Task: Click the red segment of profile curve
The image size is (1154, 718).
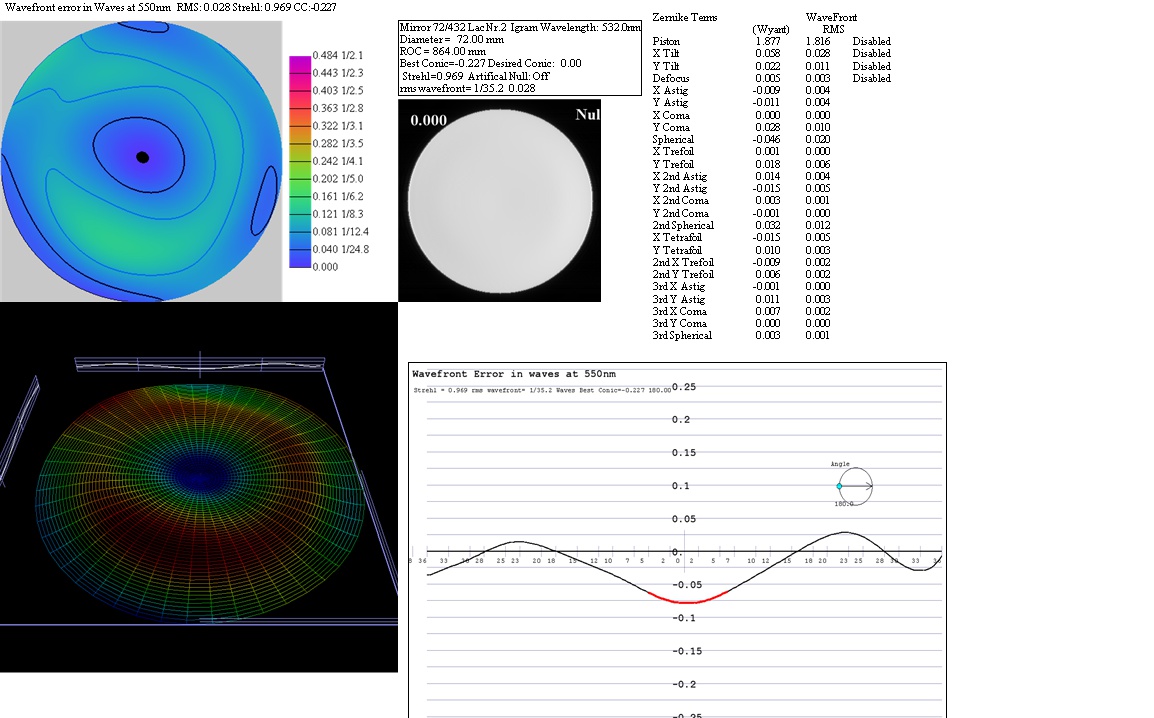Action: [x=685, y=601]
